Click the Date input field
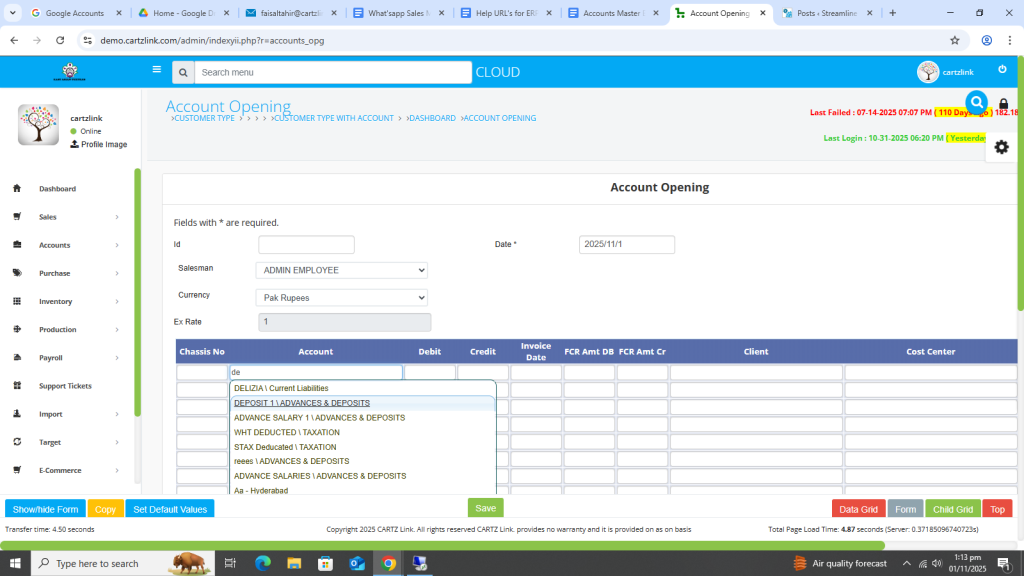The width and height of the screenshot is (1024, 576). pyautogui.click(x=626, y=245)
